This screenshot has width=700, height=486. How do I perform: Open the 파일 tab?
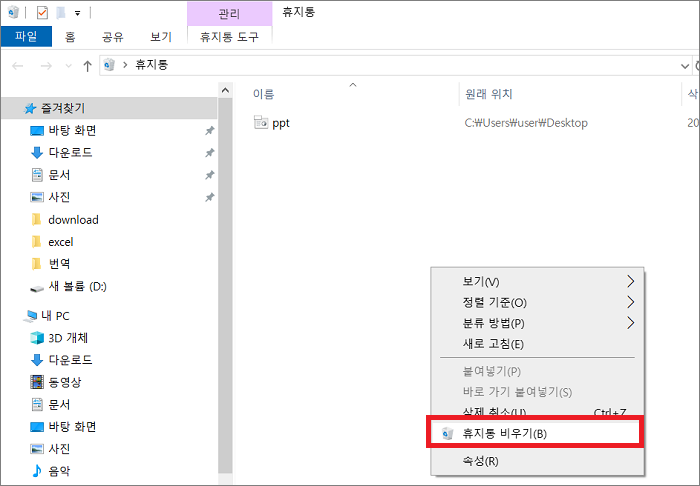[x=26, y=36]
